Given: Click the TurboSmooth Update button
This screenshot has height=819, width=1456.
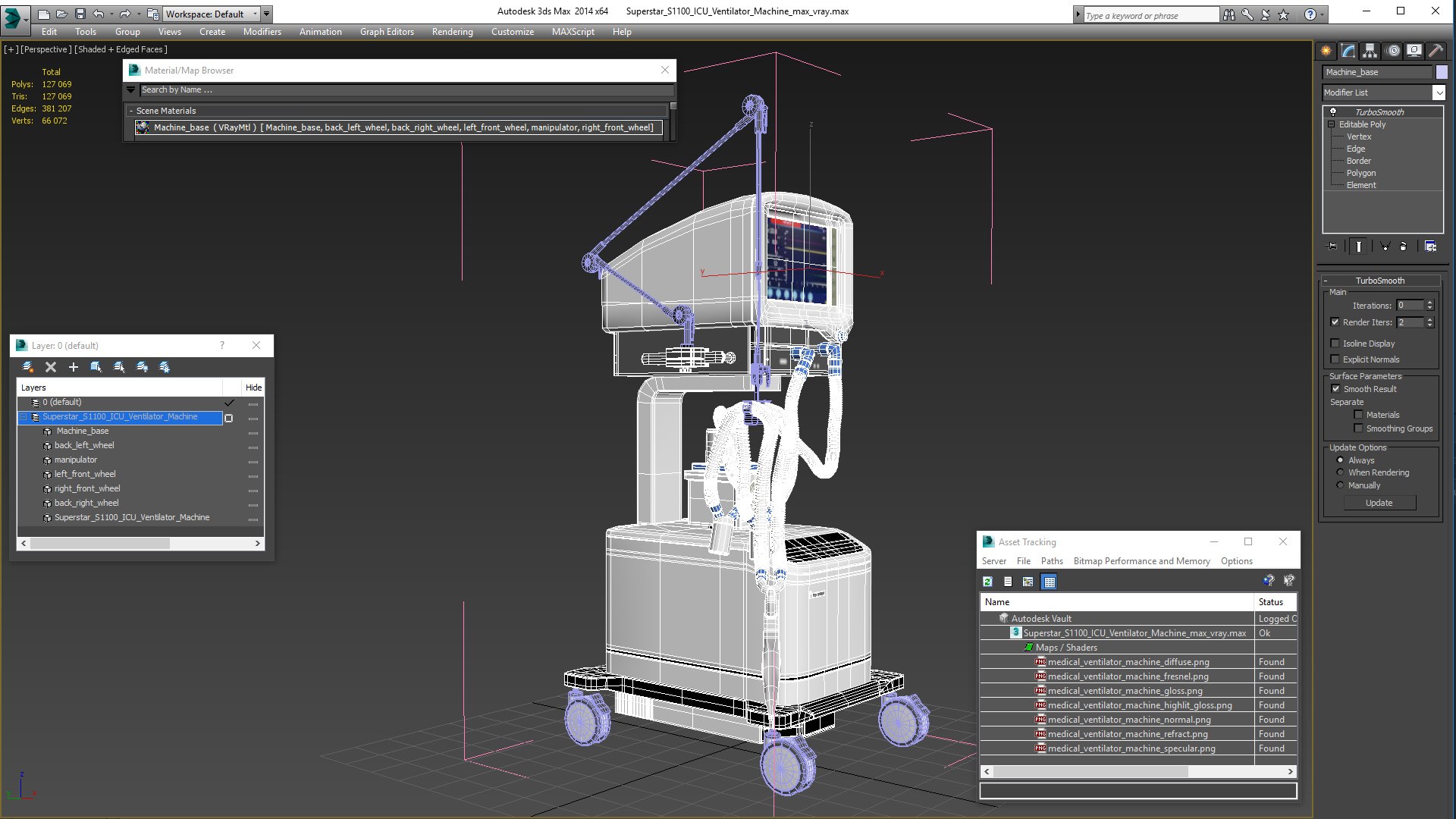Looking at the screenshot, I should click(1379, 503).
